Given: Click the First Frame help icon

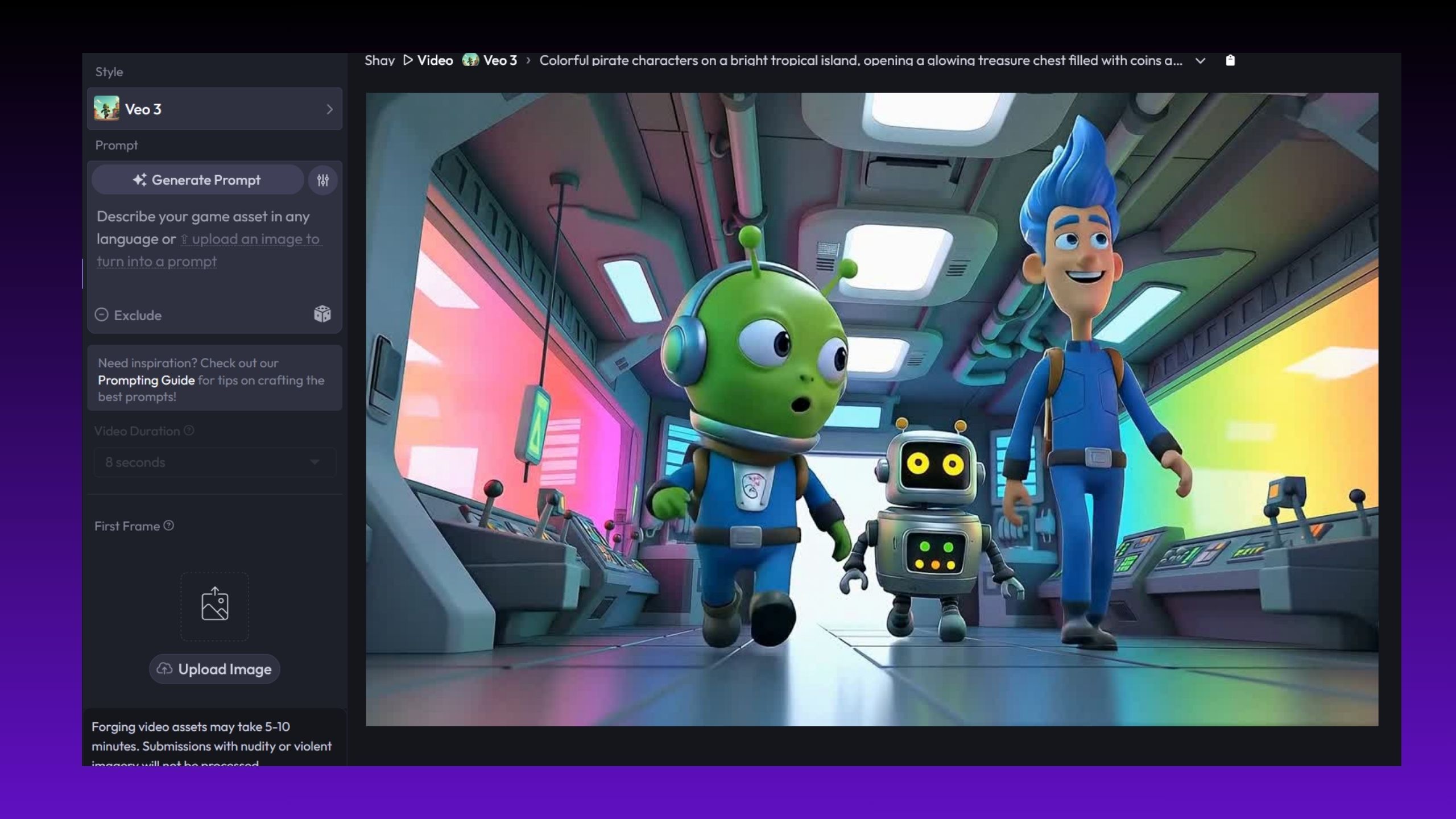Looking at the screenshot, I should (x=169, y=526).
